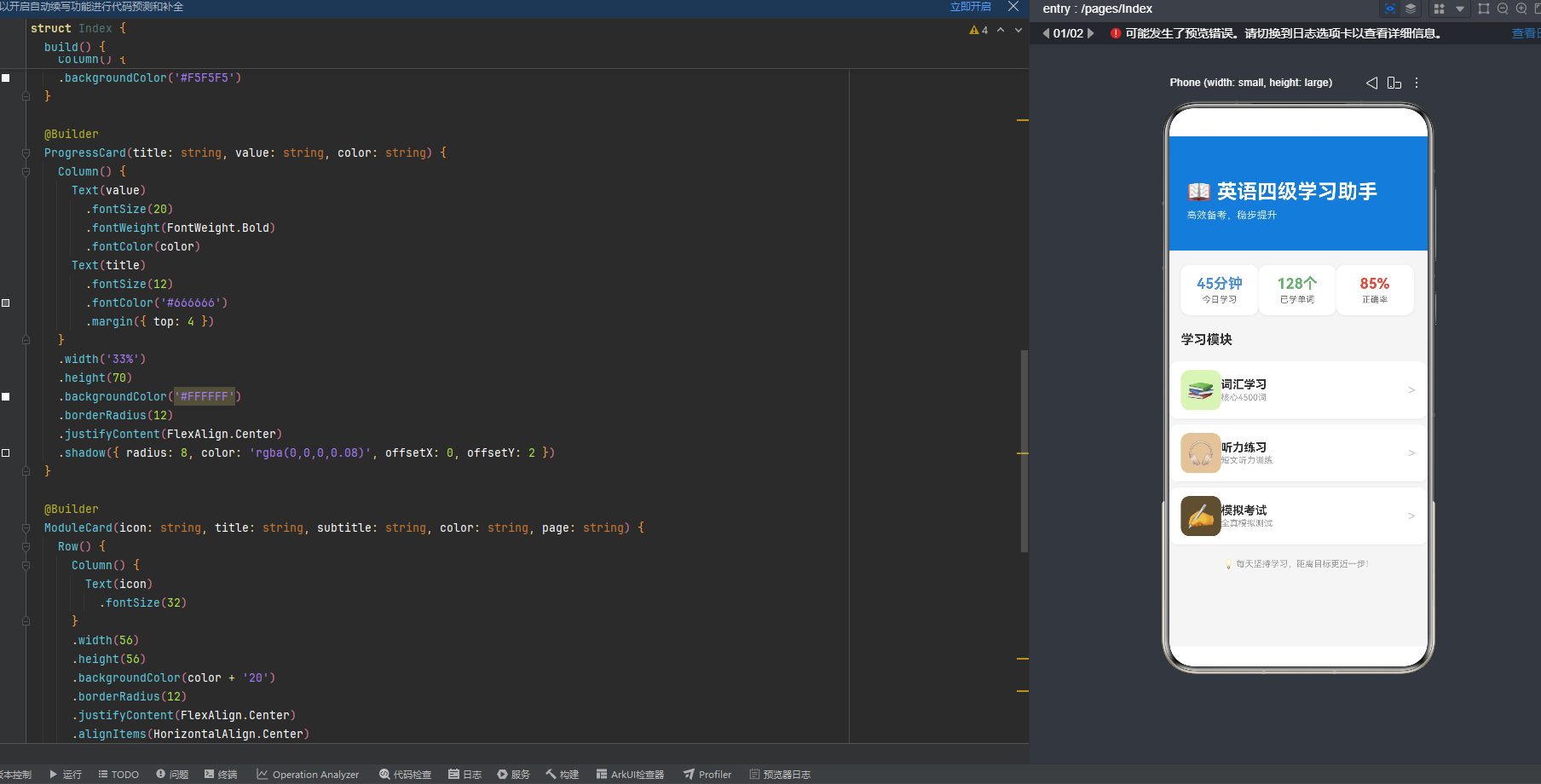Click the layers stack icon in previewer toolbar

1411,9
